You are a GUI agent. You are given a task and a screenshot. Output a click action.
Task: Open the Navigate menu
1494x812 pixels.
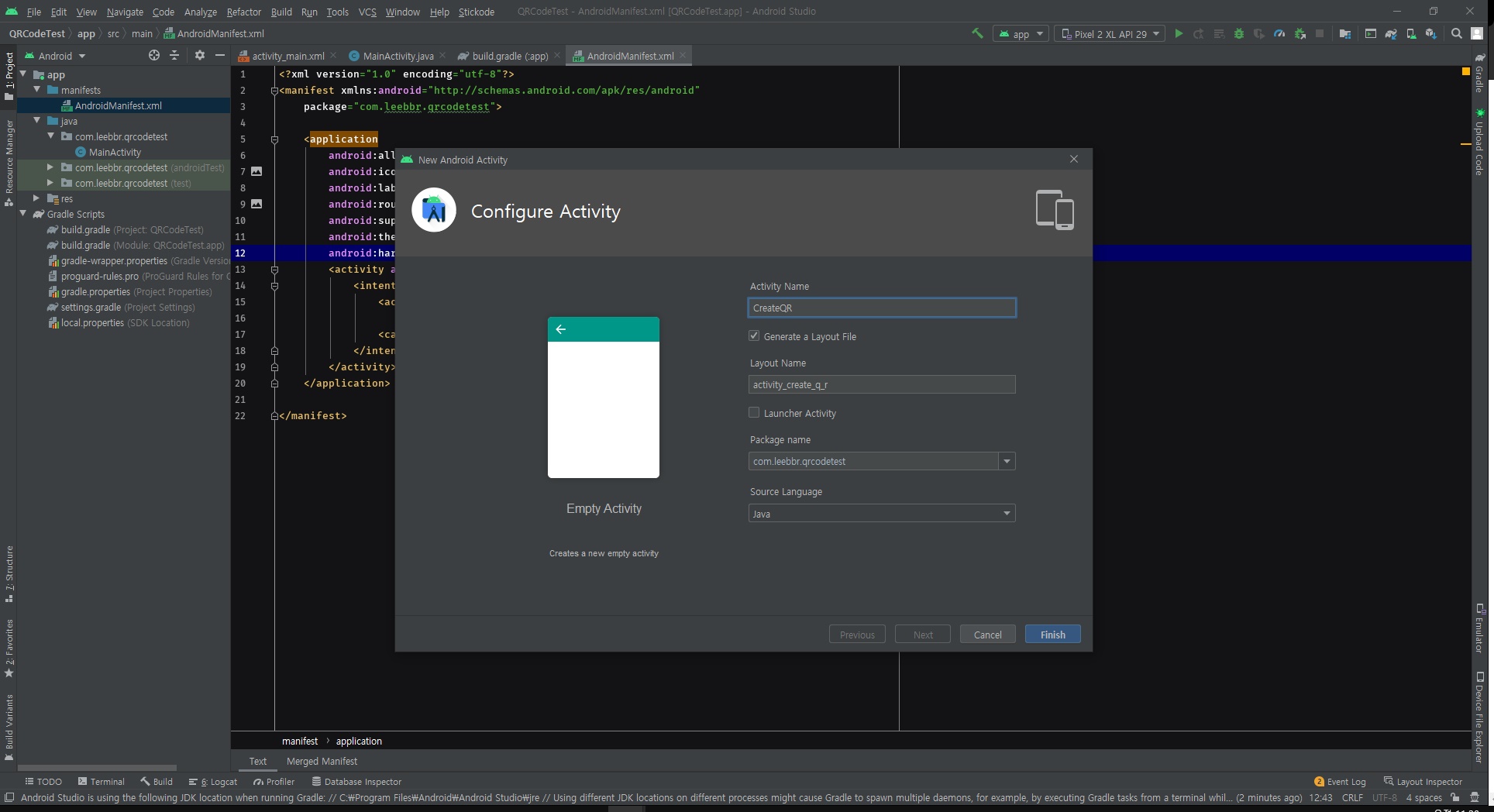coord(125,12)
